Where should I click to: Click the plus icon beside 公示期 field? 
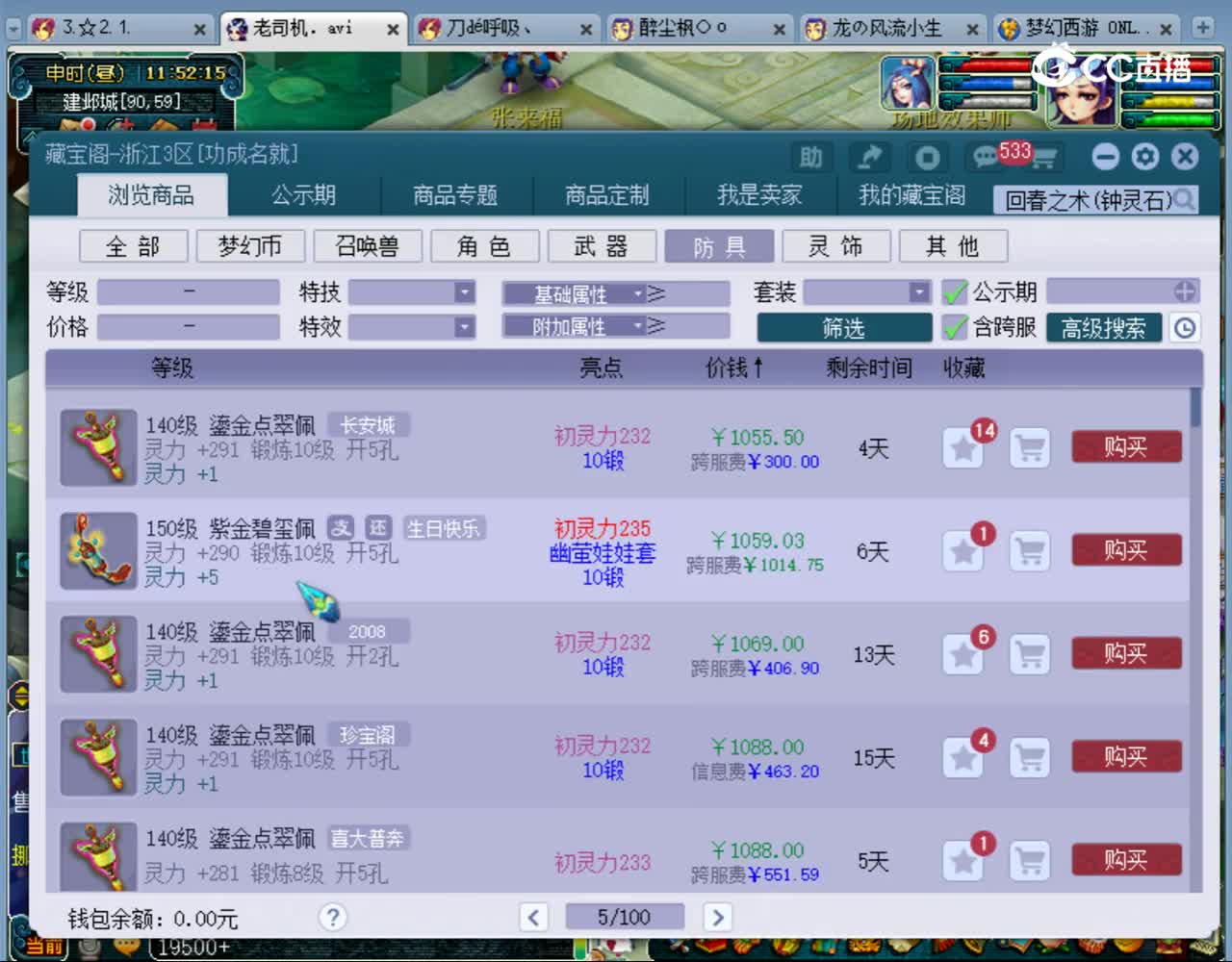point(1185,291)
